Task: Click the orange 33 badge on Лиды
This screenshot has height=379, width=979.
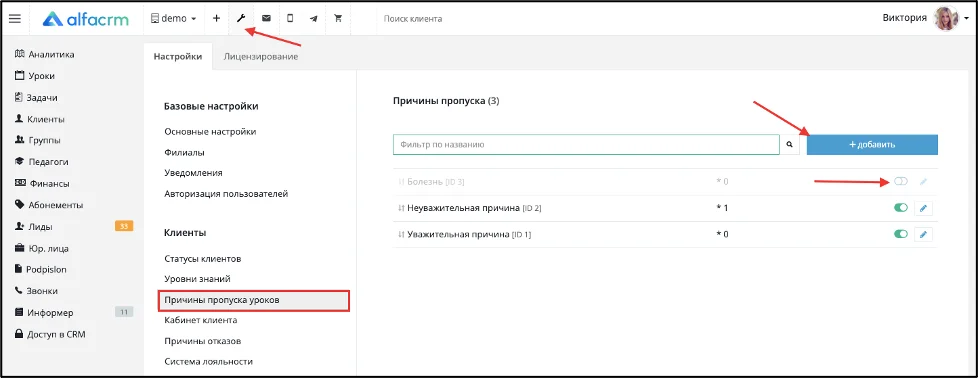Action: point(124,226)
